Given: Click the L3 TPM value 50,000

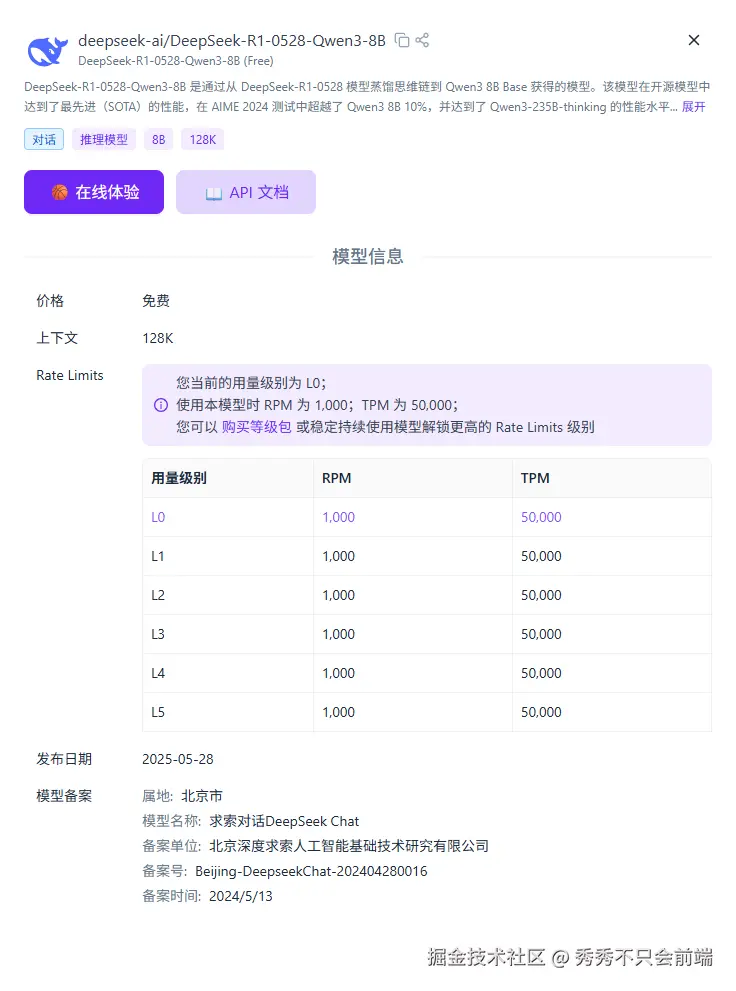Looking at the screenshot, I should click(541, 635).
